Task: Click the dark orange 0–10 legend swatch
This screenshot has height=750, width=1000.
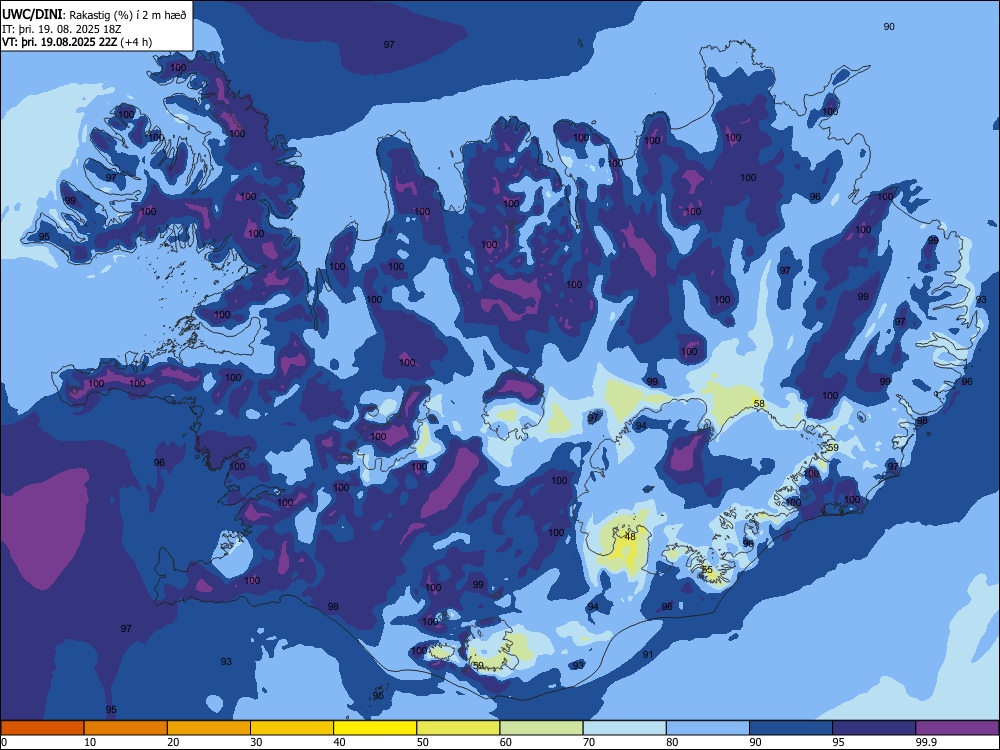Action: [42, 728]
